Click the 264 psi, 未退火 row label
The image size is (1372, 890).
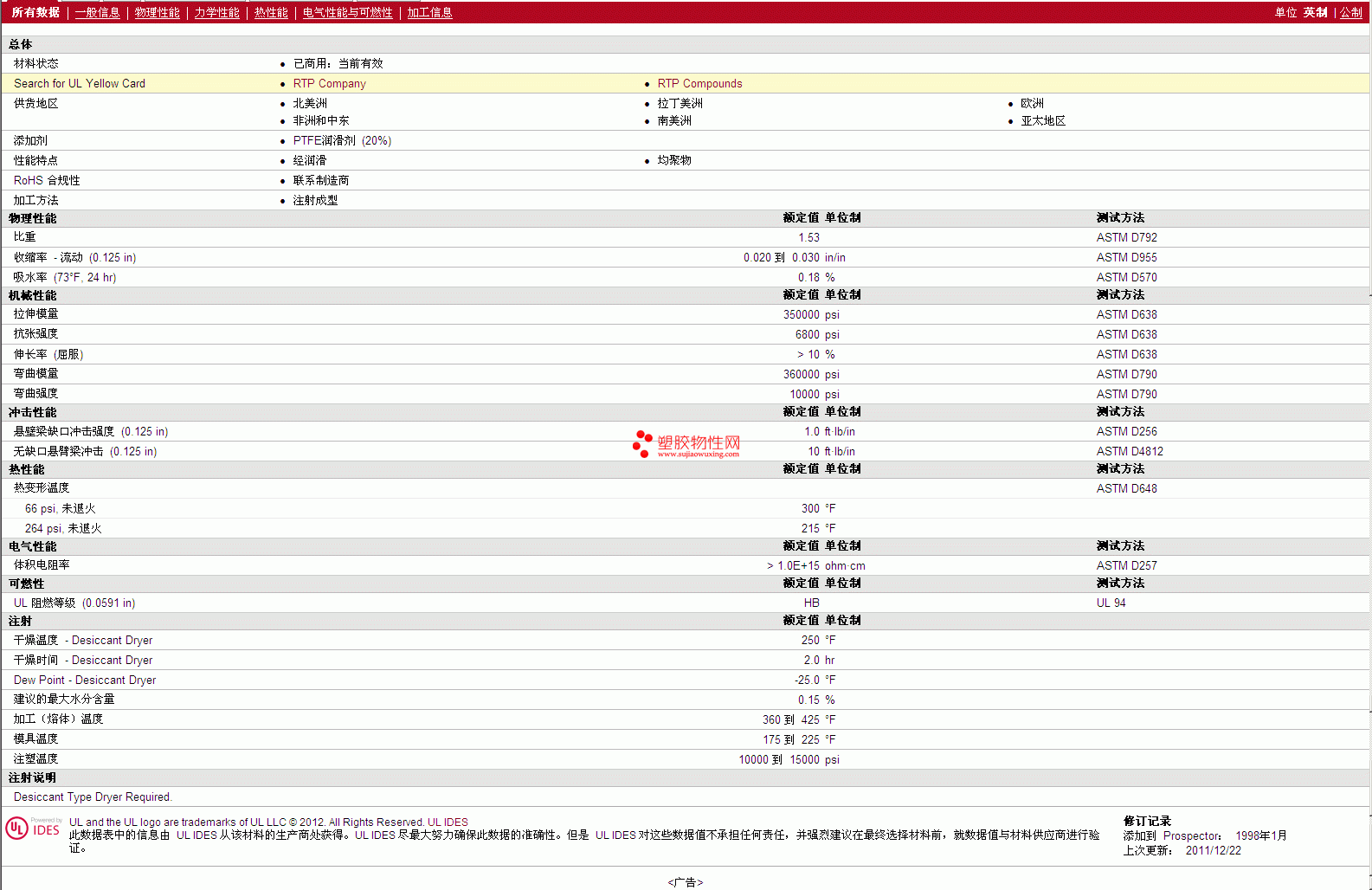tap(63, 528)
